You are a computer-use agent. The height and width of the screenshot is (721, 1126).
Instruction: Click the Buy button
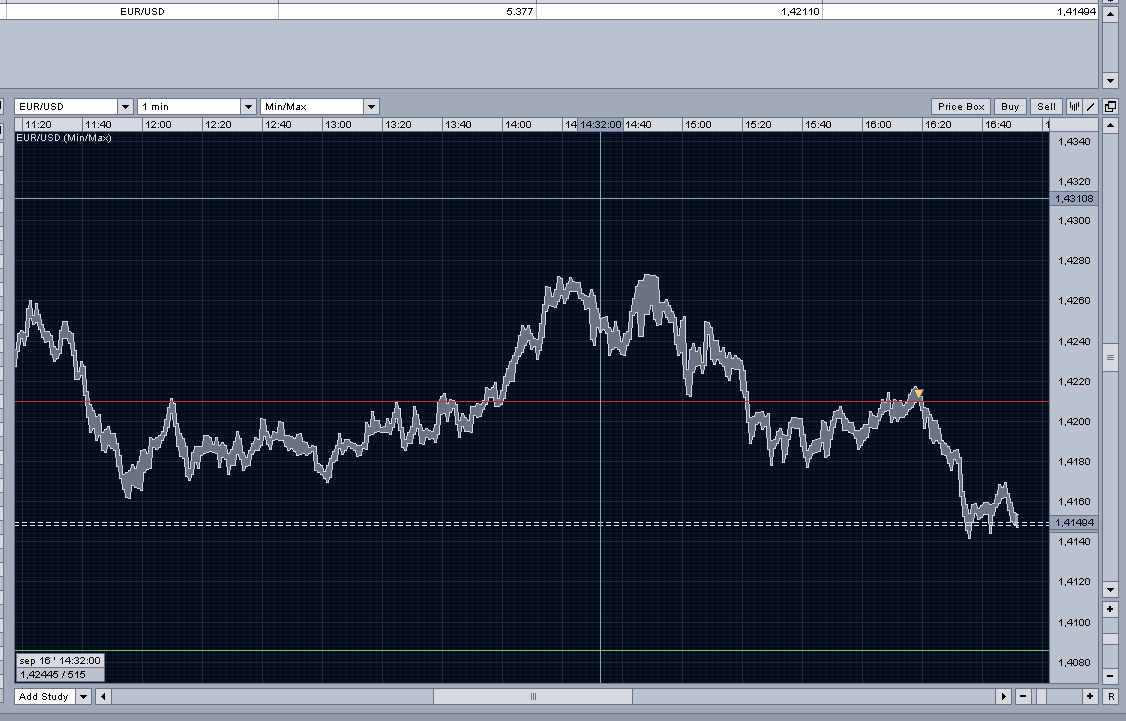[x=1010, y=106]
